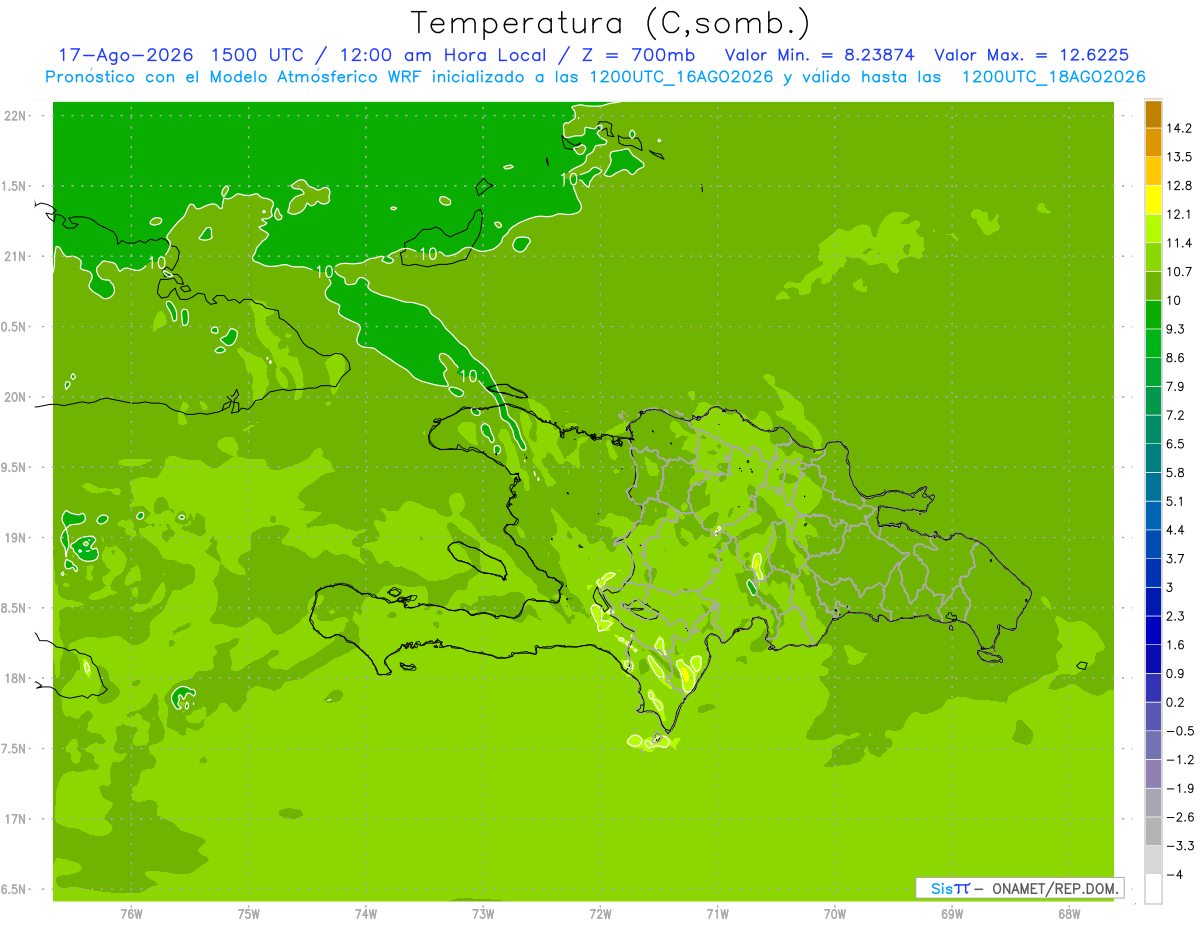The width and height of the screenshot is (1200, 927).
Task: Click the colorbar value "5.1"
Action: [x=1176, y=501]
